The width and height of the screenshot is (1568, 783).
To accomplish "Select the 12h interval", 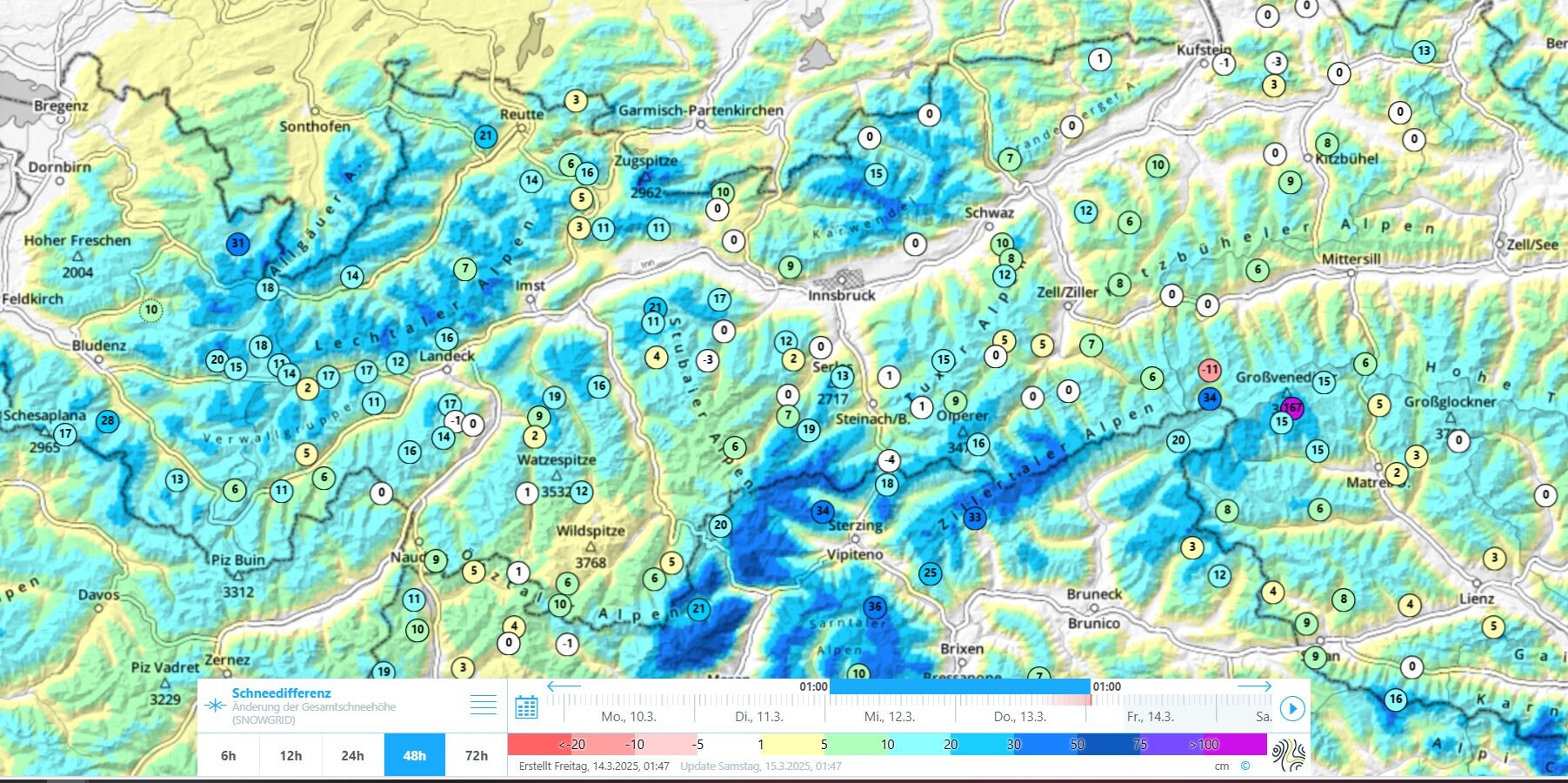I will (x=290, y=755).
